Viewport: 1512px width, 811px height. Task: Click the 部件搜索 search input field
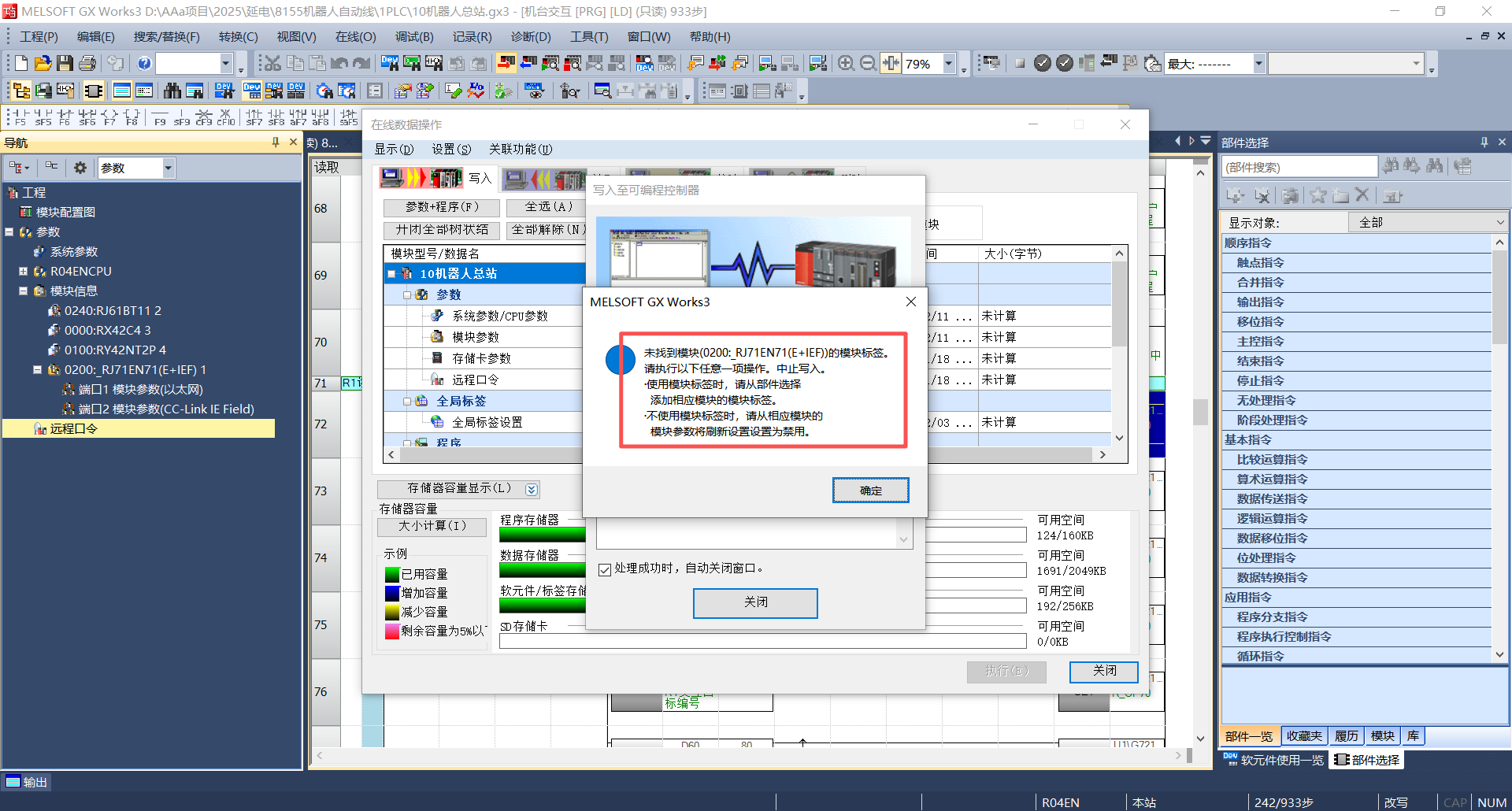[1299, 167]
